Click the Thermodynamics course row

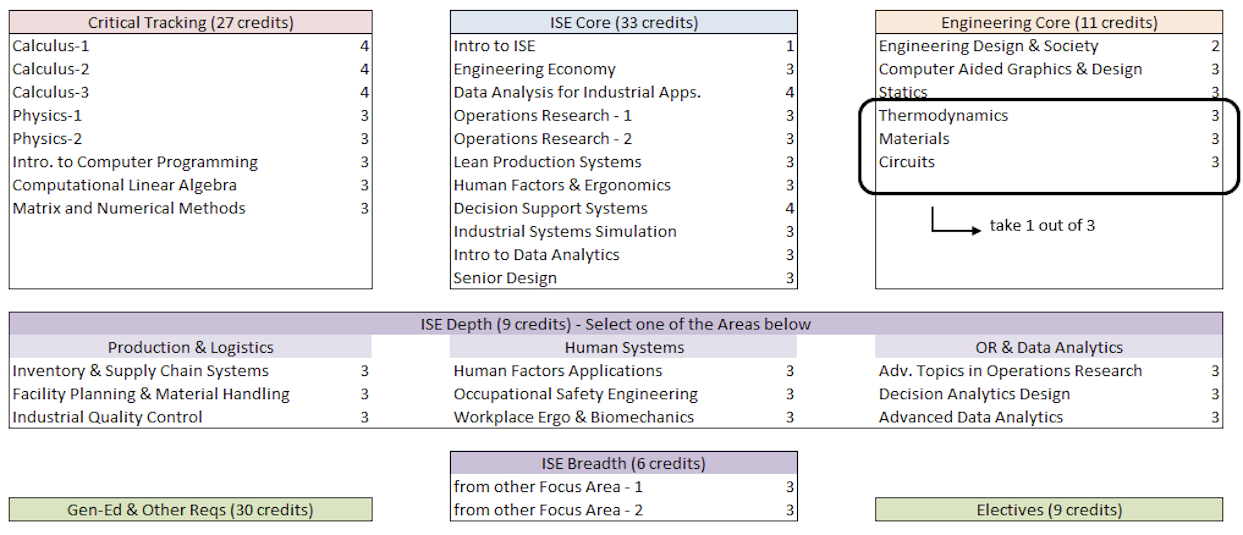click(943, 116)
